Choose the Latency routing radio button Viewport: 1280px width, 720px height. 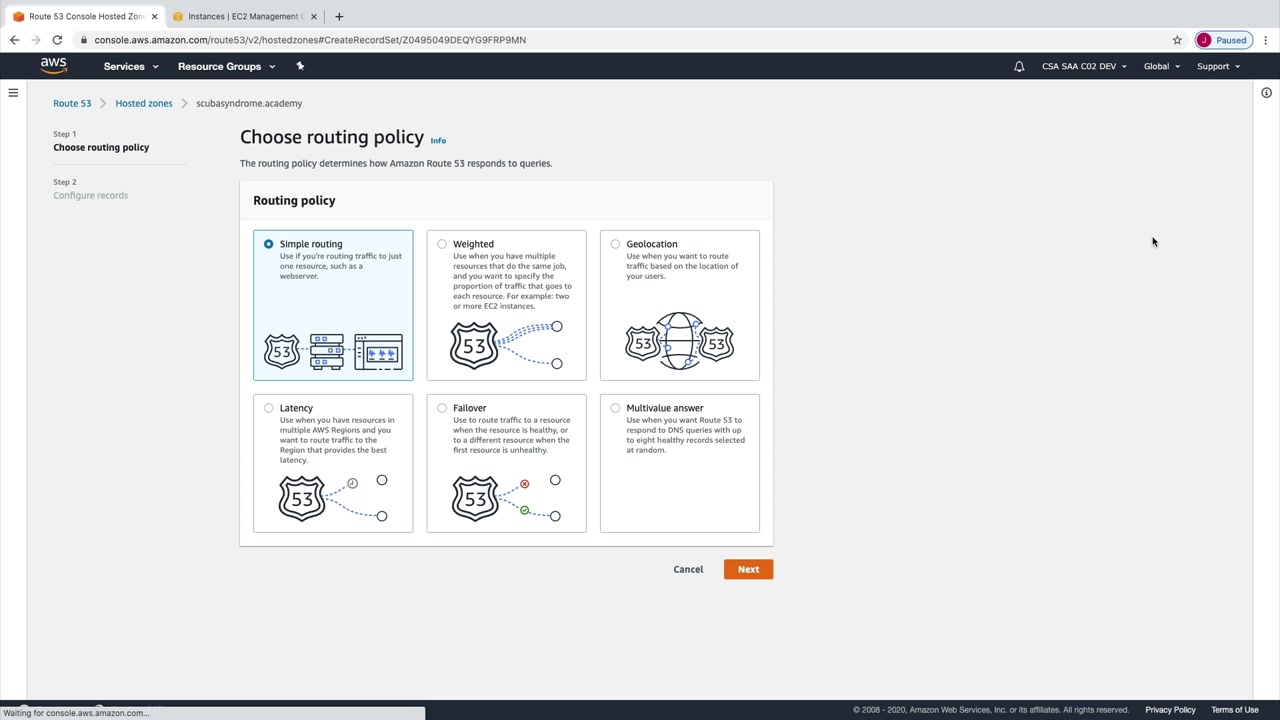[268, 408]
